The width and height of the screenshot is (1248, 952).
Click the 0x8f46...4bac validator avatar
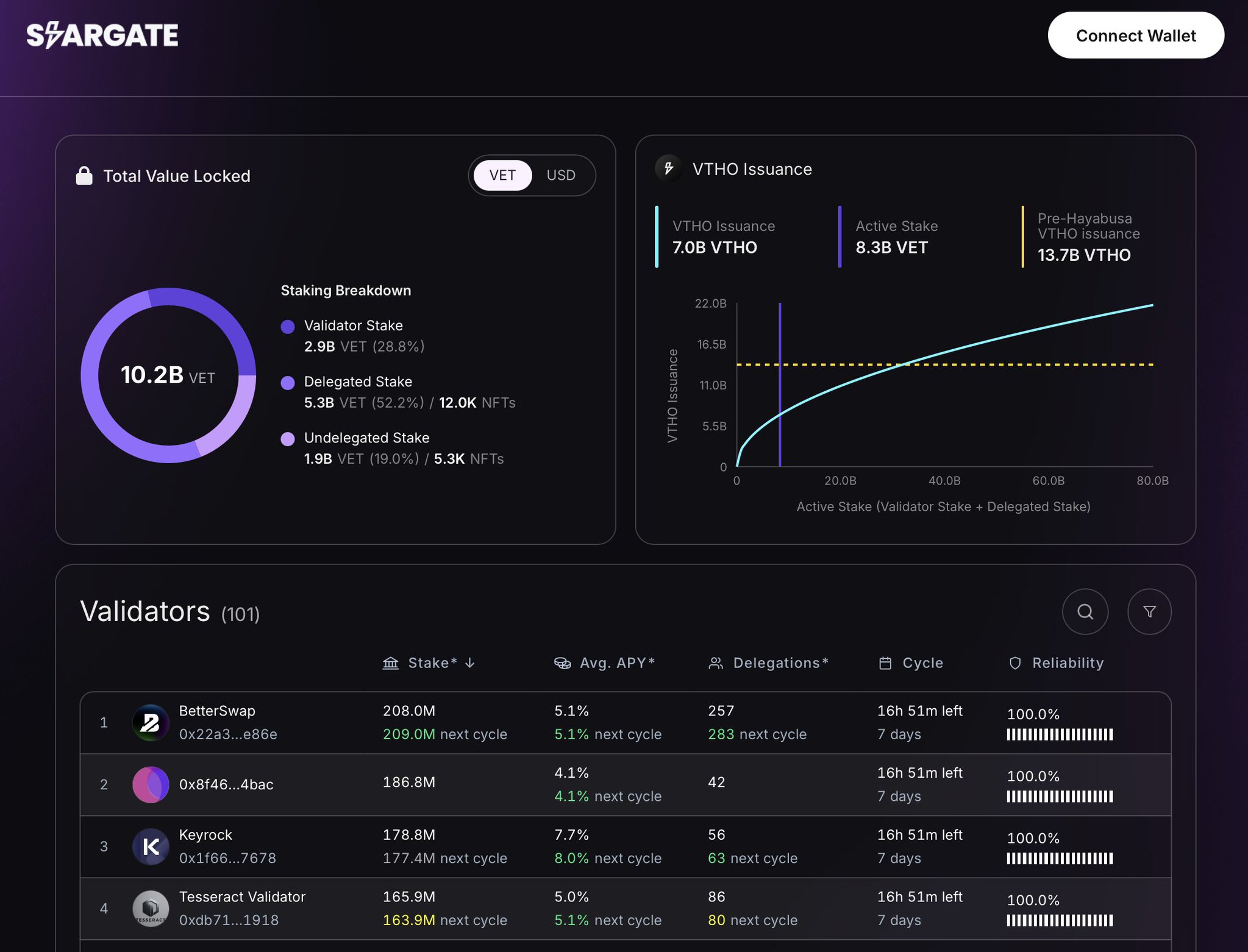pyautogui.click(x=151, y=784)
